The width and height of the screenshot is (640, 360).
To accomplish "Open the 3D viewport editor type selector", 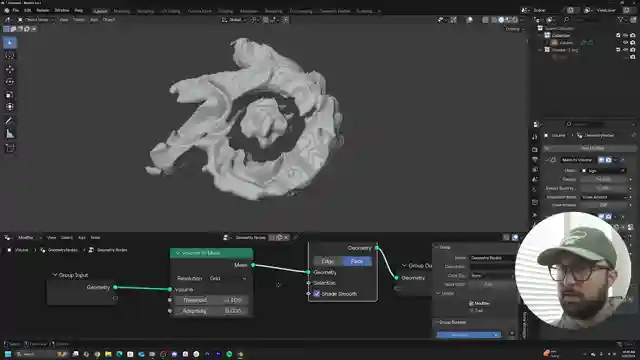I will point(8,20).
